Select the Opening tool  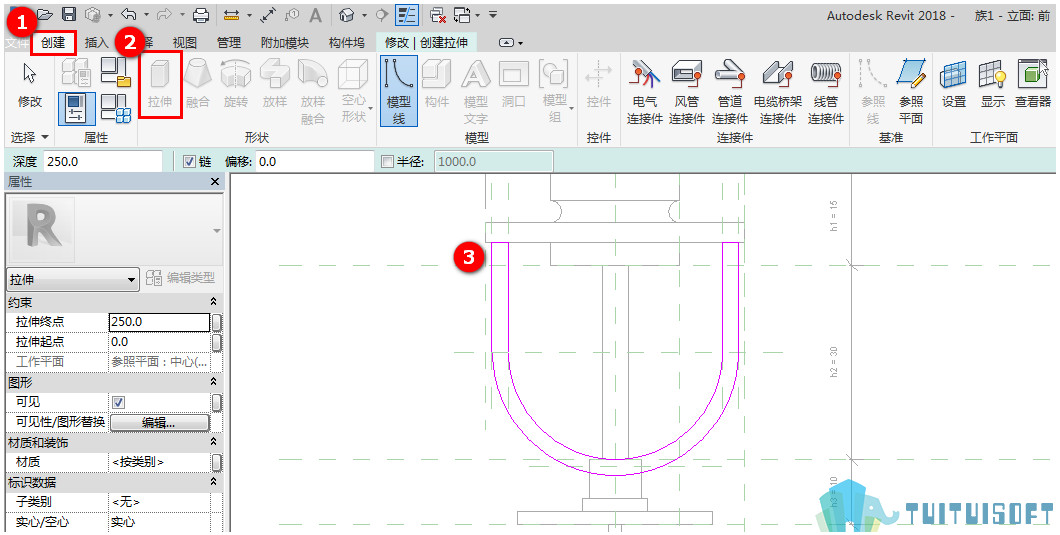(514, 84)
